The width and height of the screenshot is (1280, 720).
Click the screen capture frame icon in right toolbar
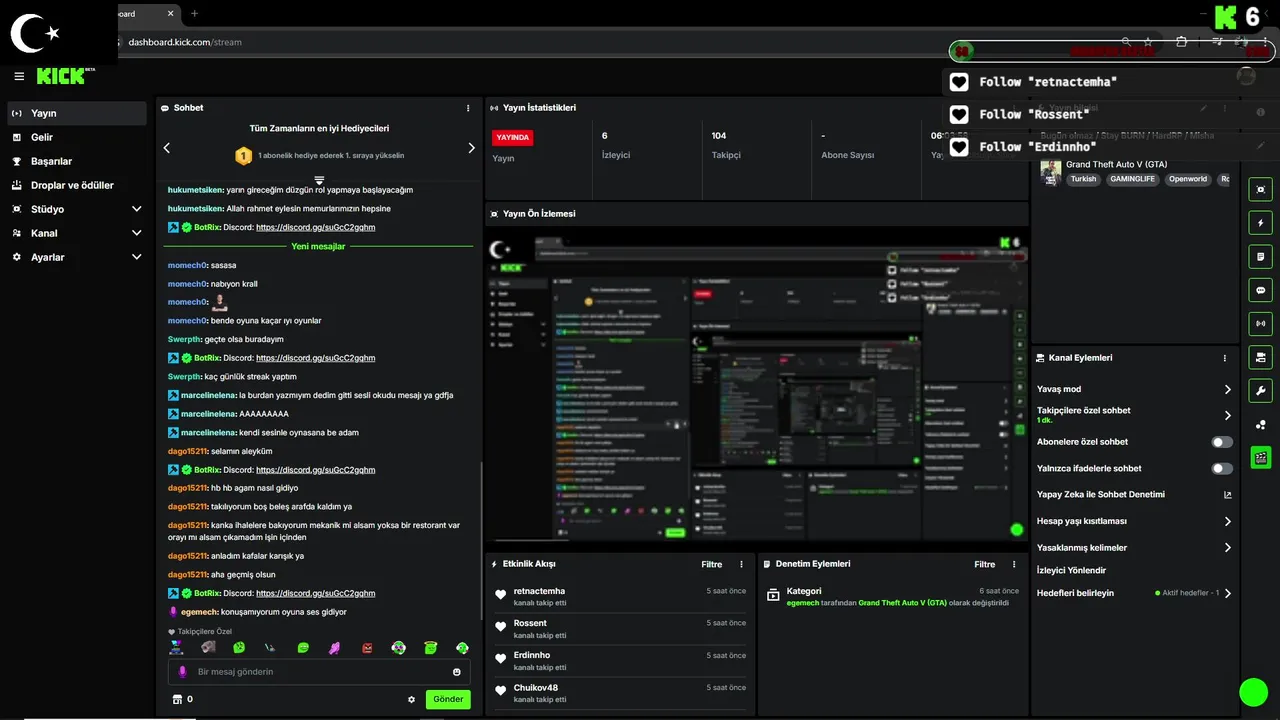point(1261,189)
